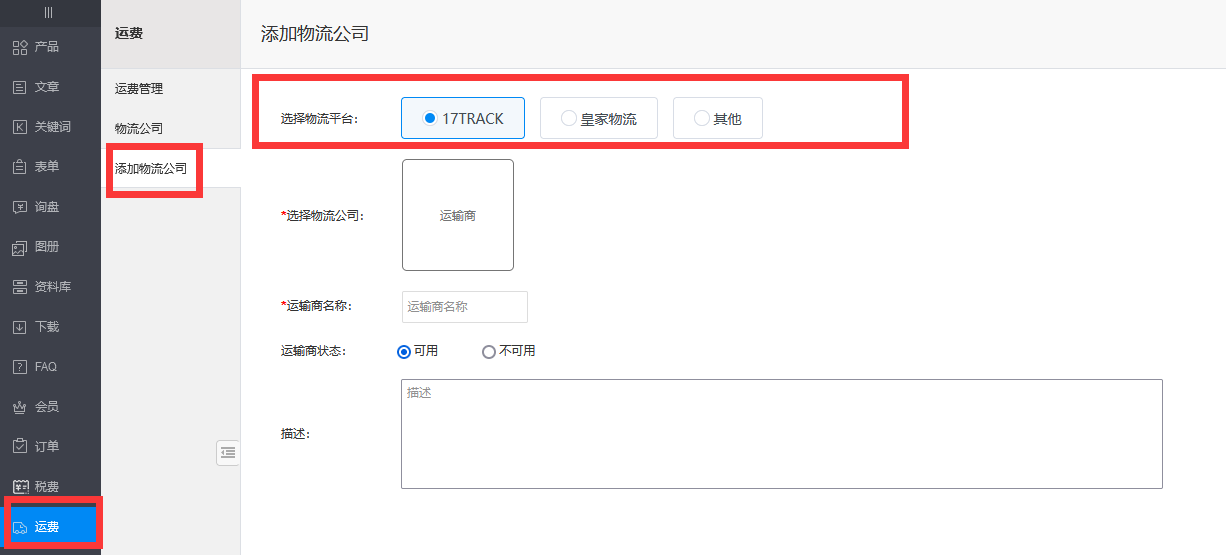
Task: Click the 关键词 keyword icon
Action: click(19, 127)
